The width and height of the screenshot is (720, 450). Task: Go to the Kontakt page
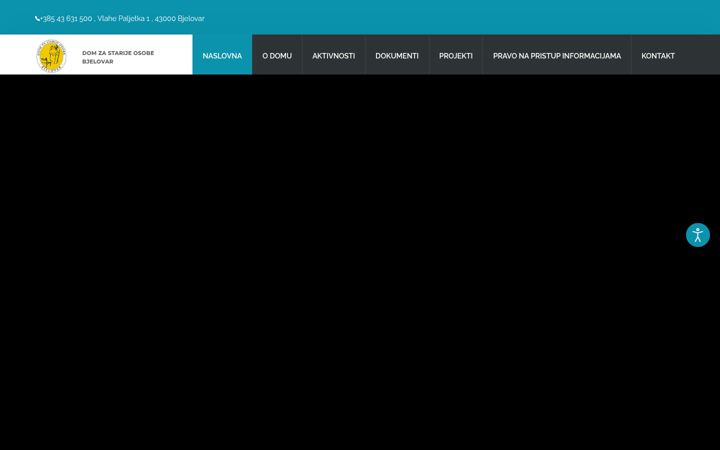click(x=658, y=55)
